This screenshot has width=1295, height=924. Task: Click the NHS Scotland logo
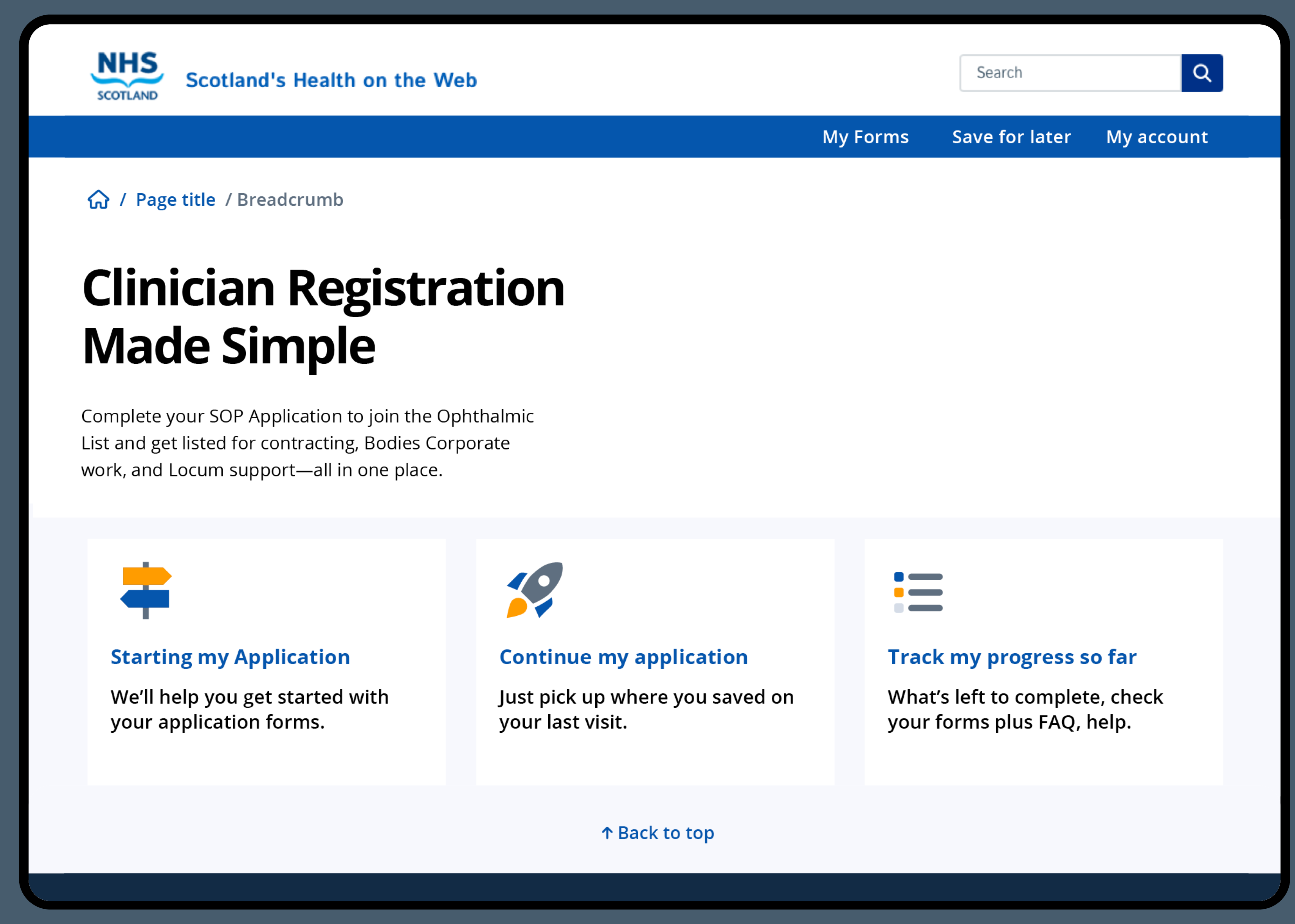127,76
